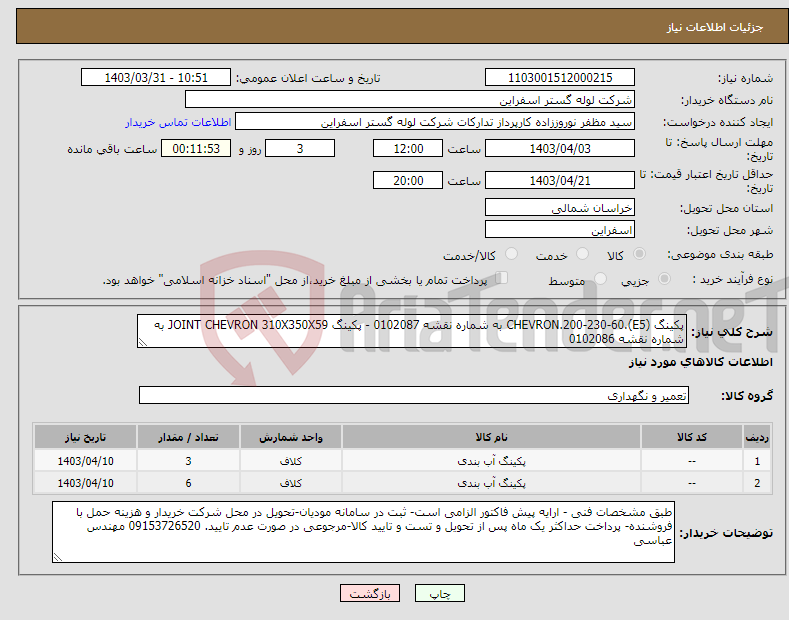Select the جزیی purchase type radio
This screenshot has width=789, height=620.
(664, 278)
